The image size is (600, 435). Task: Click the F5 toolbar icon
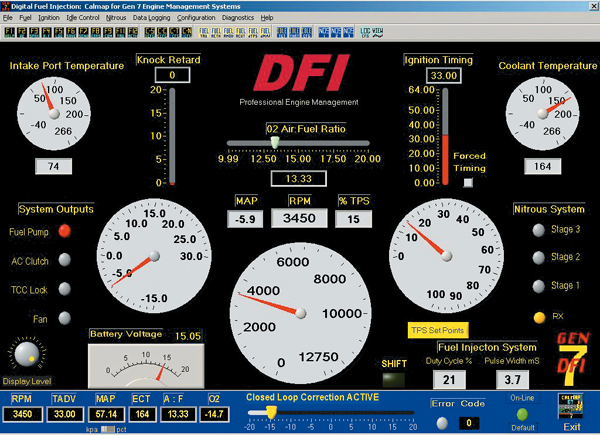tap(59, 32)
